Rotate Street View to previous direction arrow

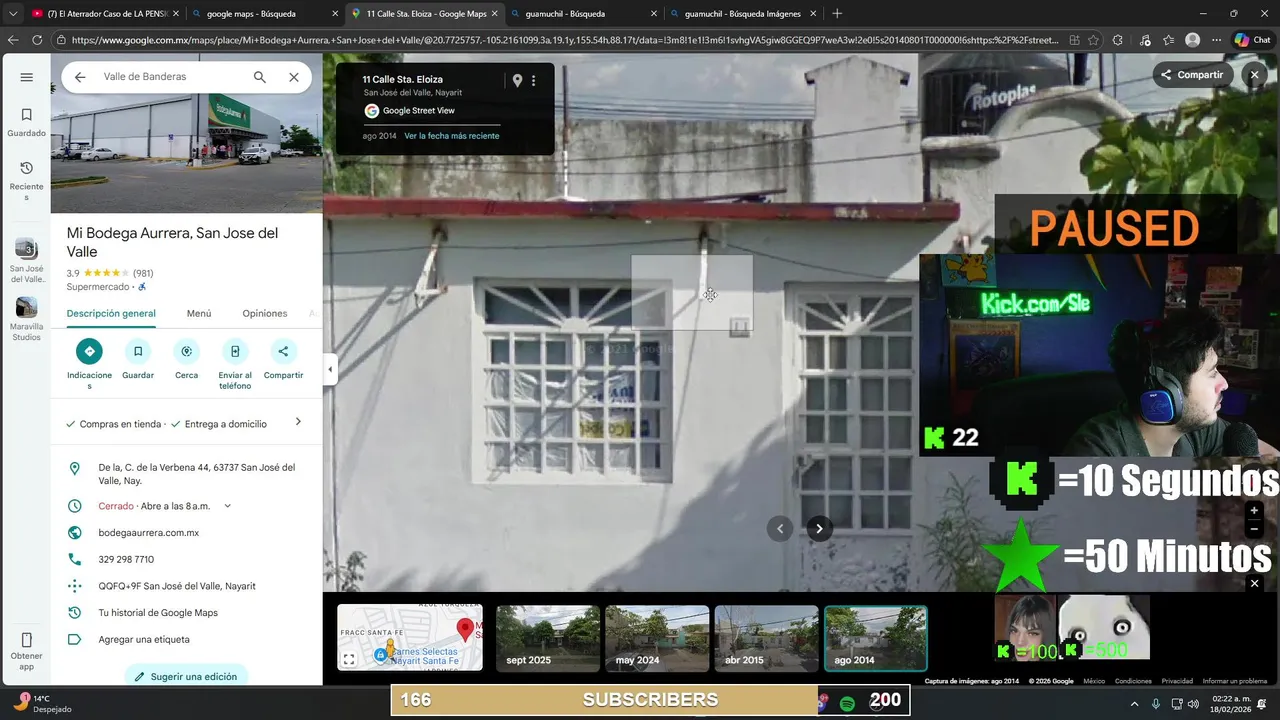780,529
